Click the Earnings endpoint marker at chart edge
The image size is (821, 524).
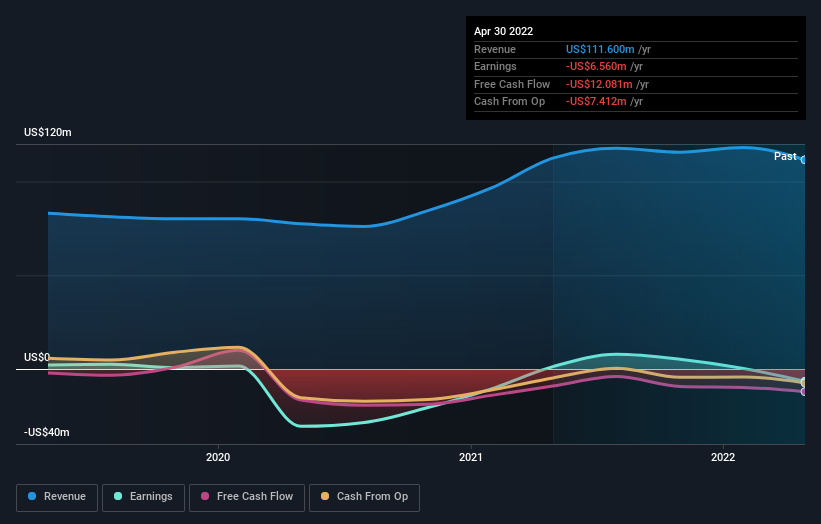pos(804,382)
